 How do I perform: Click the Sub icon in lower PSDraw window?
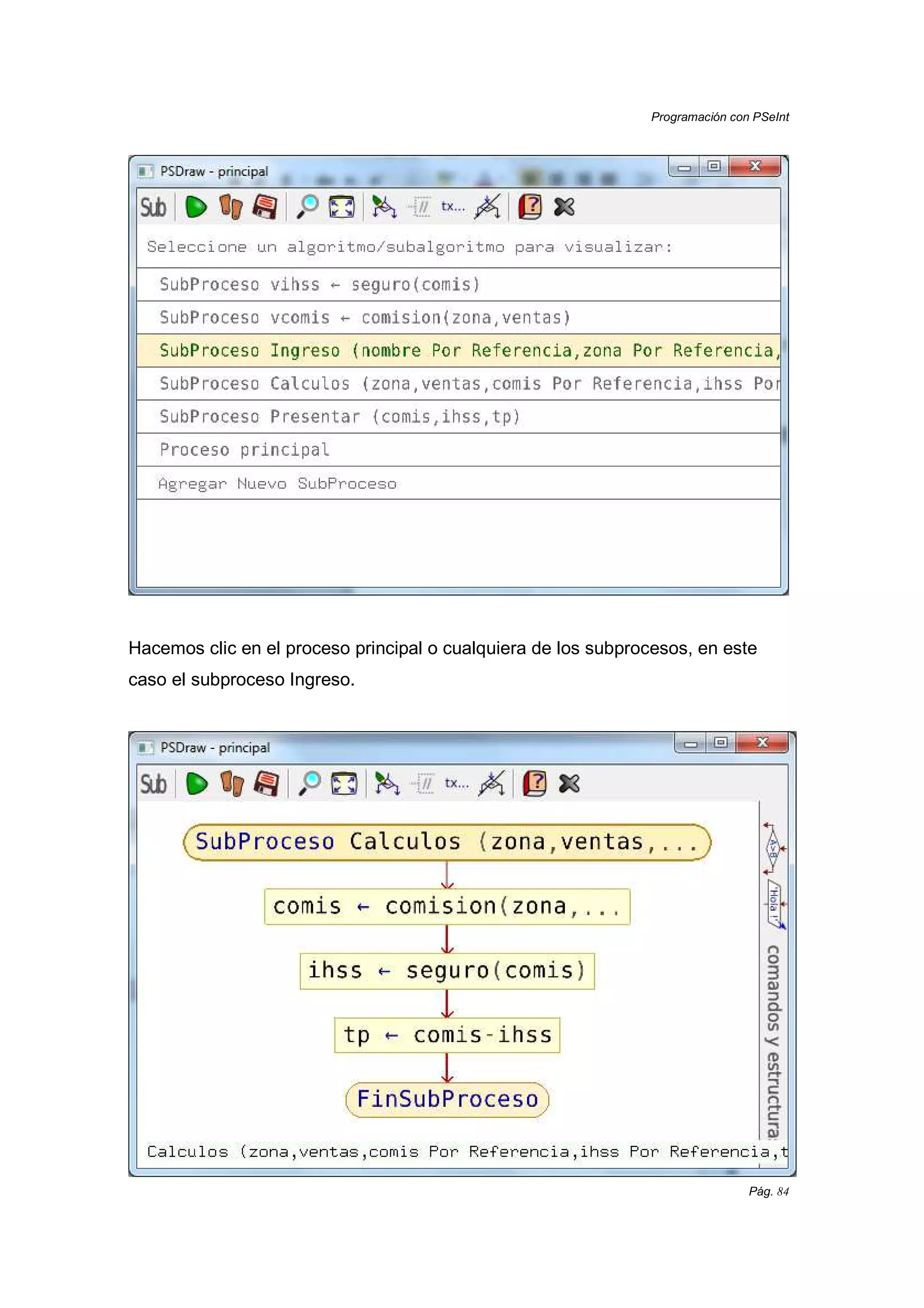(153, 784)
